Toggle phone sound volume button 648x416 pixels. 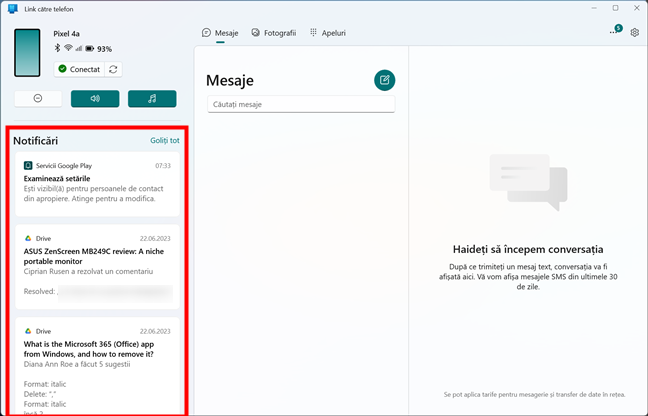pos(95,99)
